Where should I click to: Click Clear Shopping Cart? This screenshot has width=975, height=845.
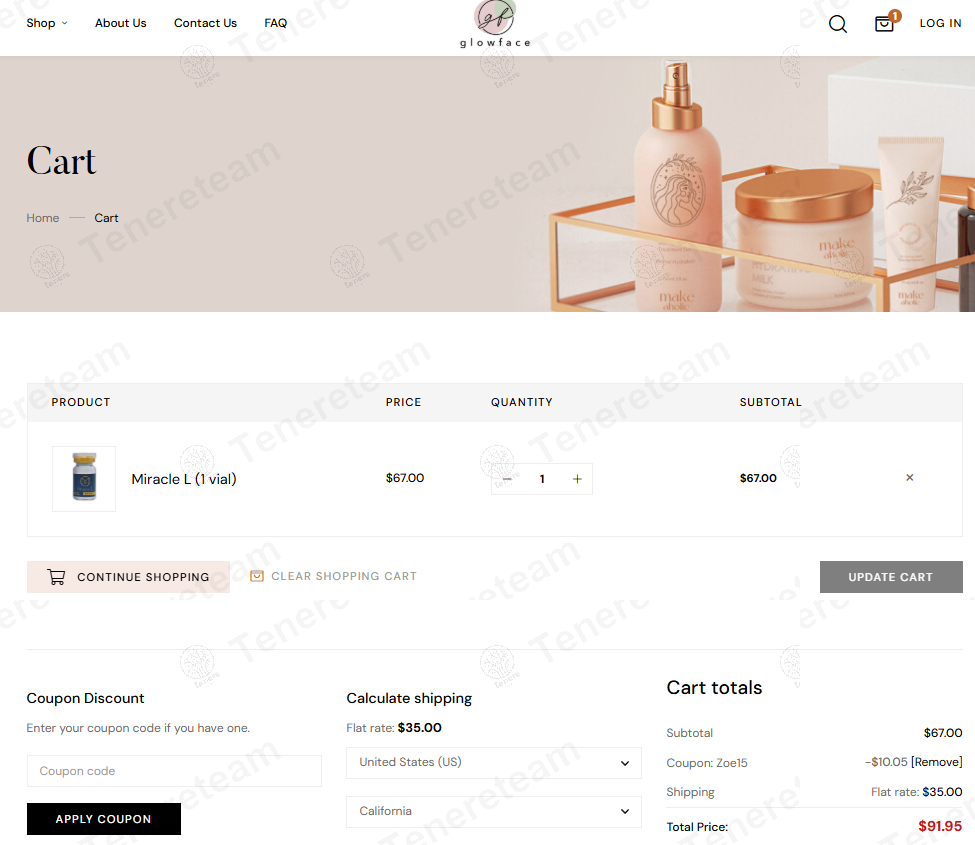tap(333, 576)
